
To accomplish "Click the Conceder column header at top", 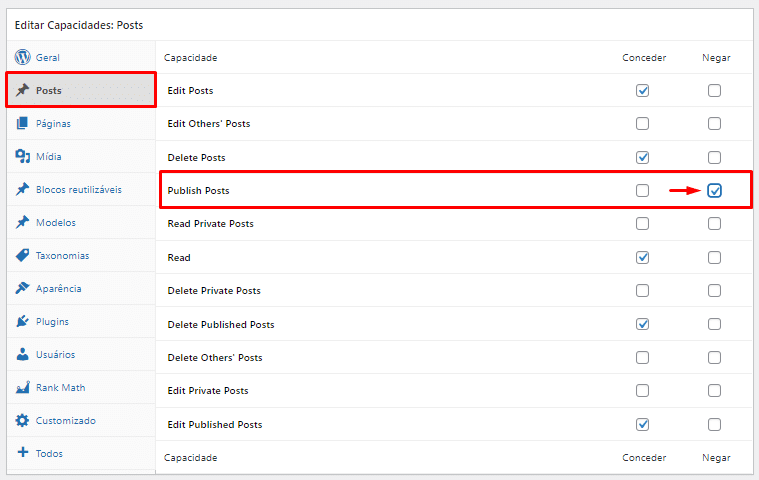I will pyautogui.click(x=644, y=57).
